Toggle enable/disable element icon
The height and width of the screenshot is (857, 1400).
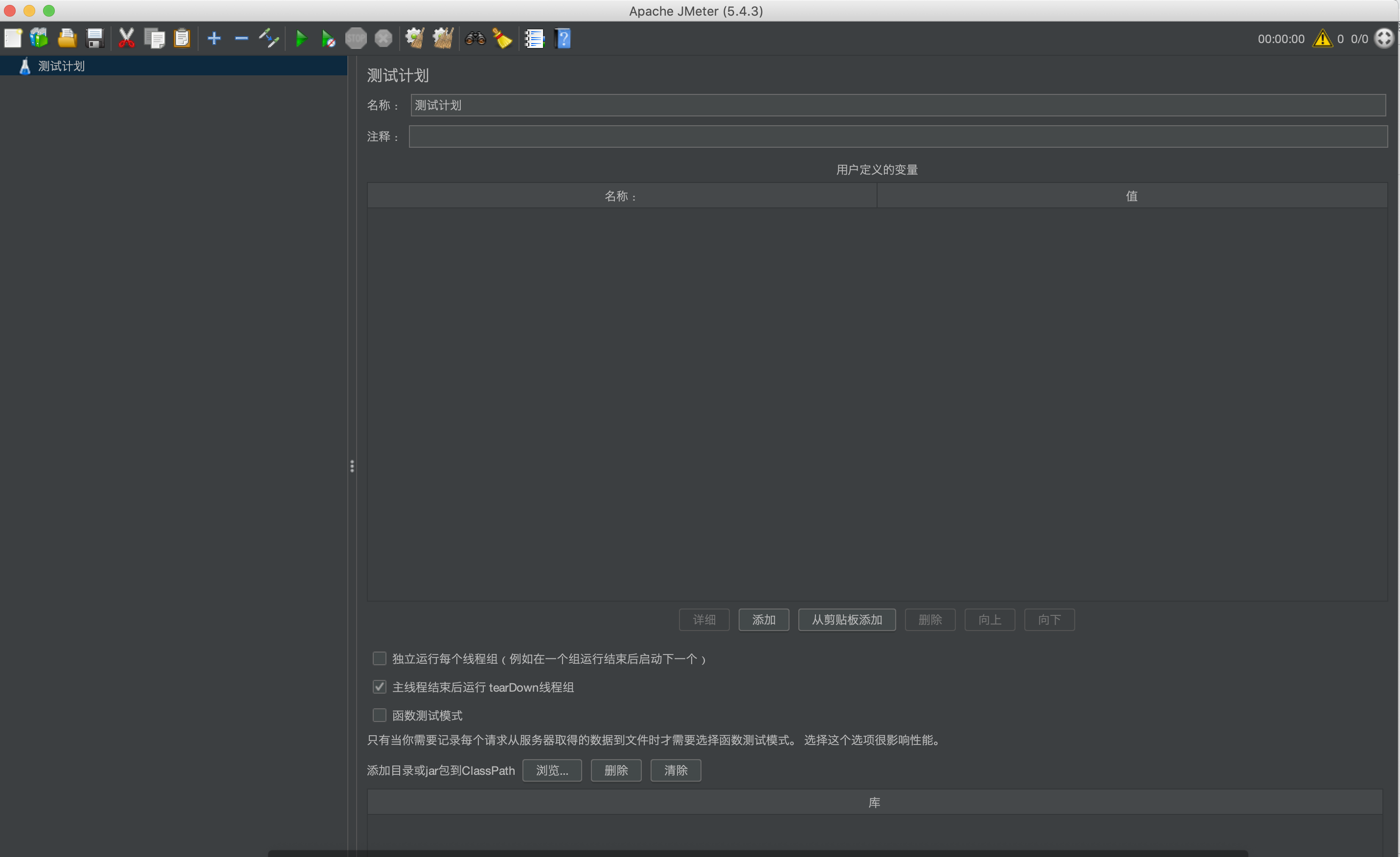[269, 39]
